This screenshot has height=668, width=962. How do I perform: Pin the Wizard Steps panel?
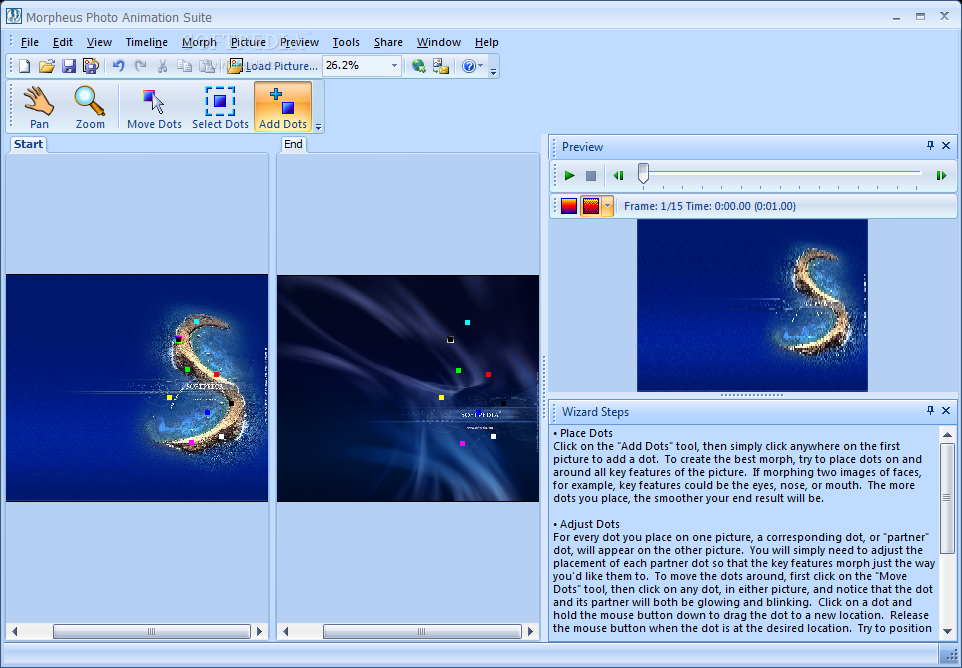click(930, 410)
